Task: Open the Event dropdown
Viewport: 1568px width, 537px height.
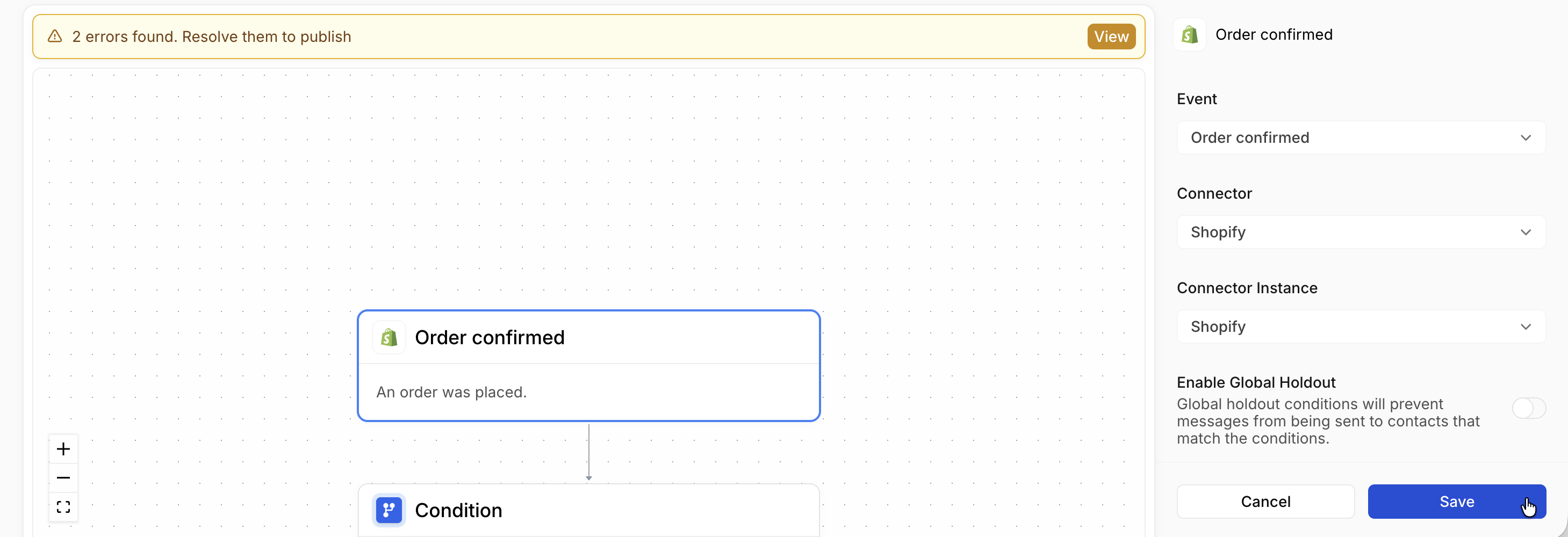Action: (x=1360, y=138)
